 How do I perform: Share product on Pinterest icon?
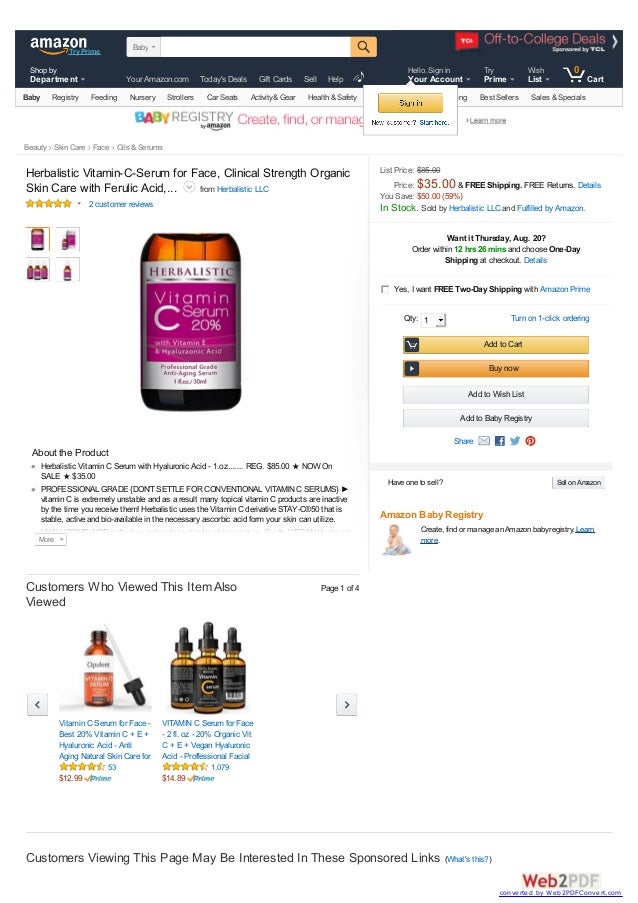[x=530, y=441]
